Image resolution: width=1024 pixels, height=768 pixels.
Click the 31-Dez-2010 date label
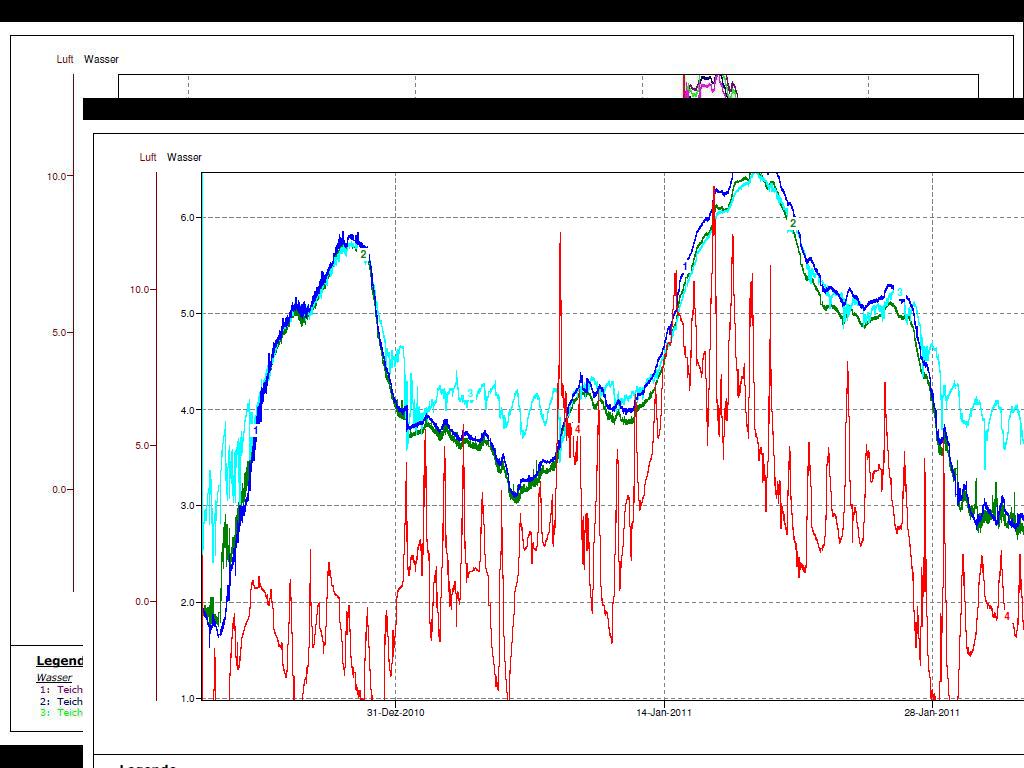tap(396, 713)
